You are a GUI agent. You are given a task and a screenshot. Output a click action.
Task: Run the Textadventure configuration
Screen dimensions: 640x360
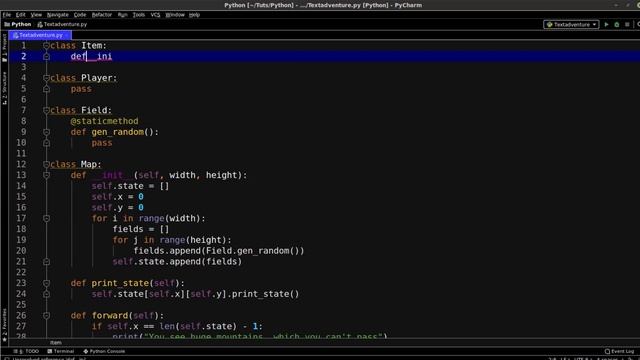[606, 24]
